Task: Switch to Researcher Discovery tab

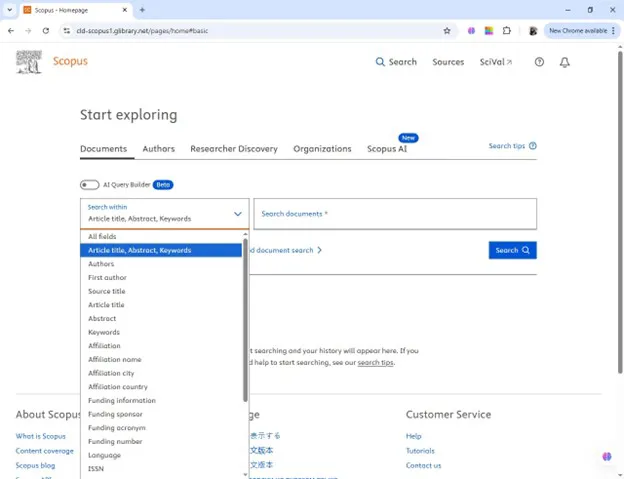Action: (x=234, y=149)
